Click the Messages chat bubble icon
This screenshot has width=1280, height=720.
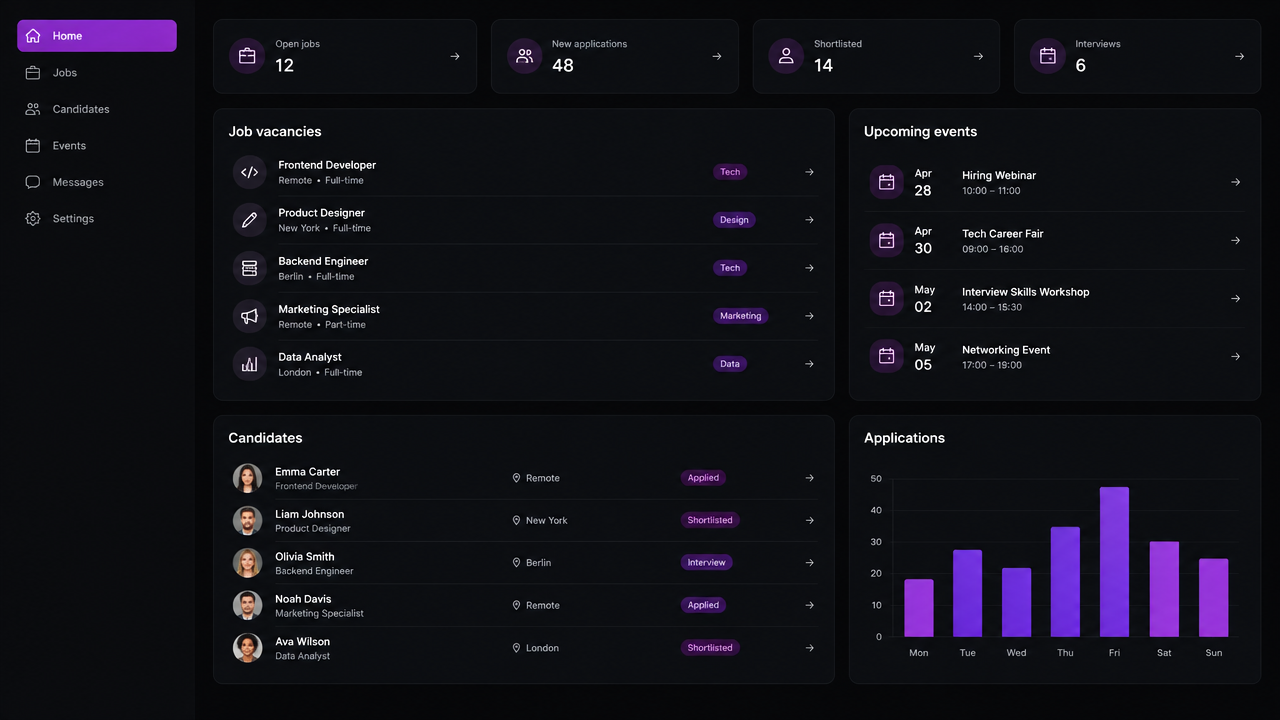[x=33, y=182]
